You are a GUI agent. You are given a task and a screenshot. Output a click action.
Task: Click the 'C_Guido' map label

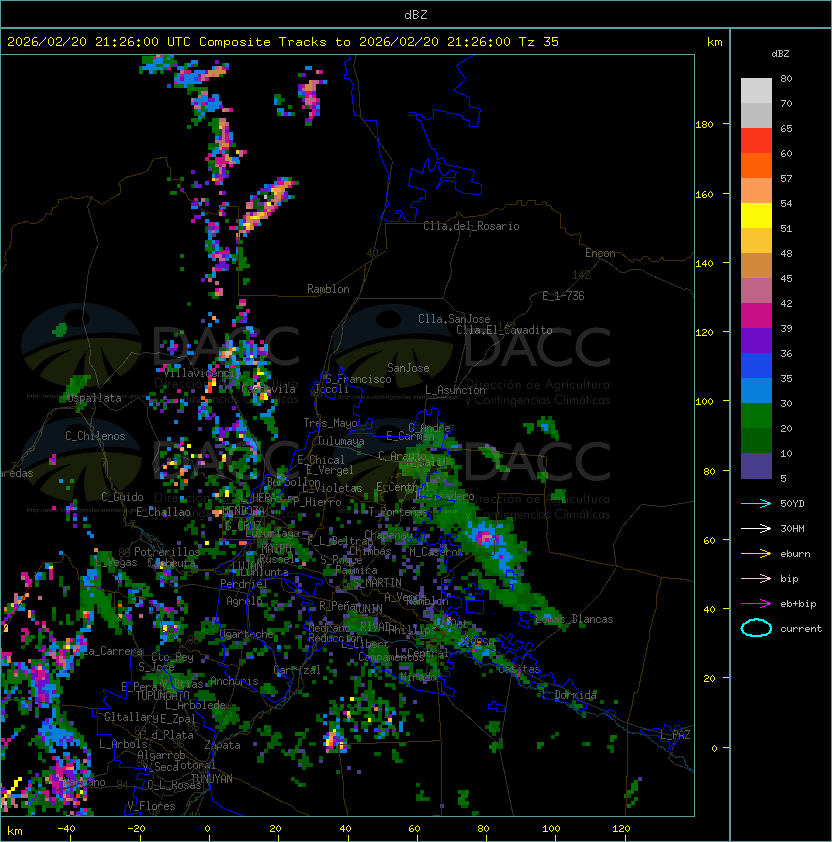pyautogui.click(x=122, y=497)
